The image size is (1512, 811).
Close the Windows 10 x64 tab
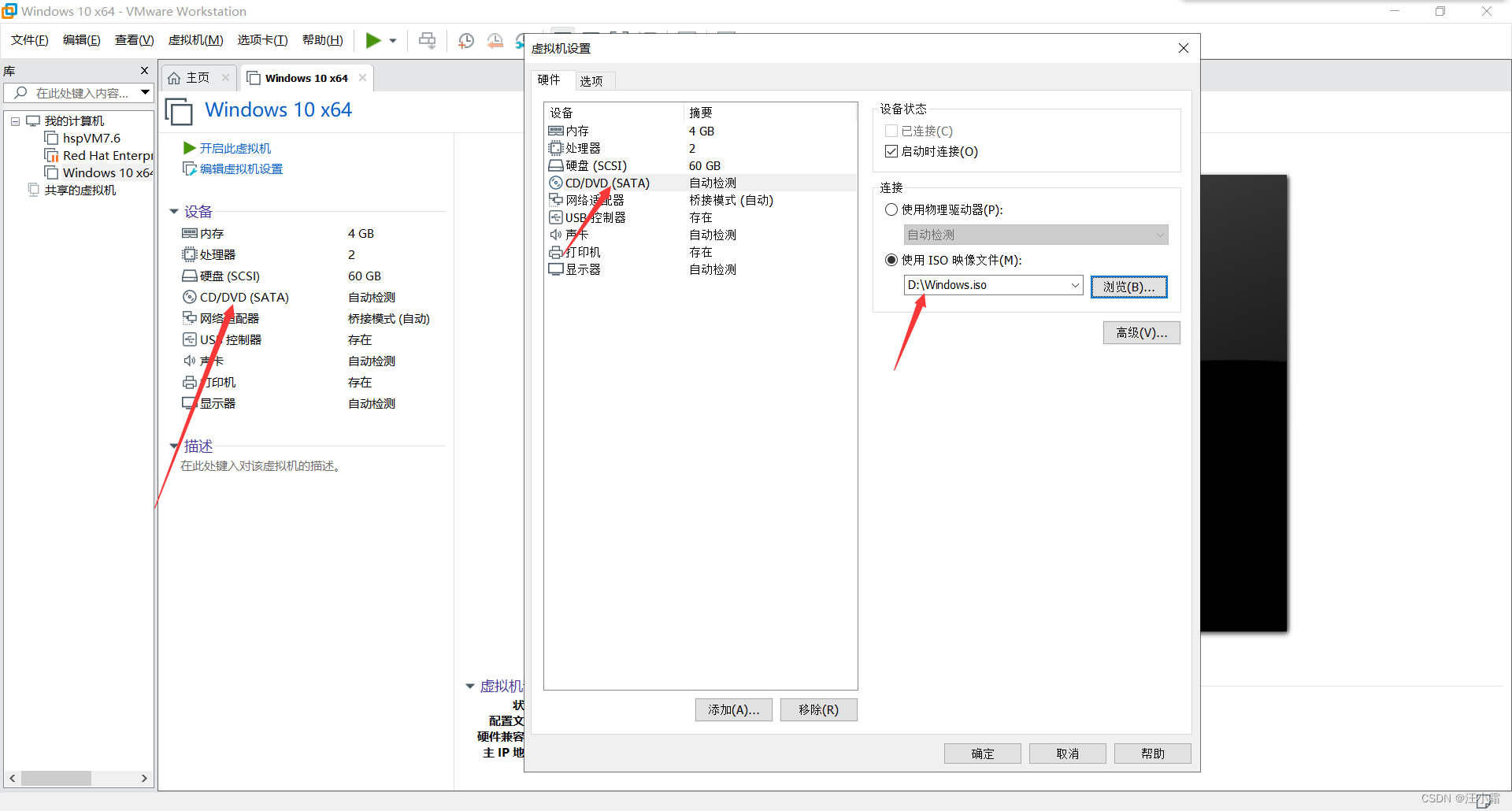tap(362, 77)
